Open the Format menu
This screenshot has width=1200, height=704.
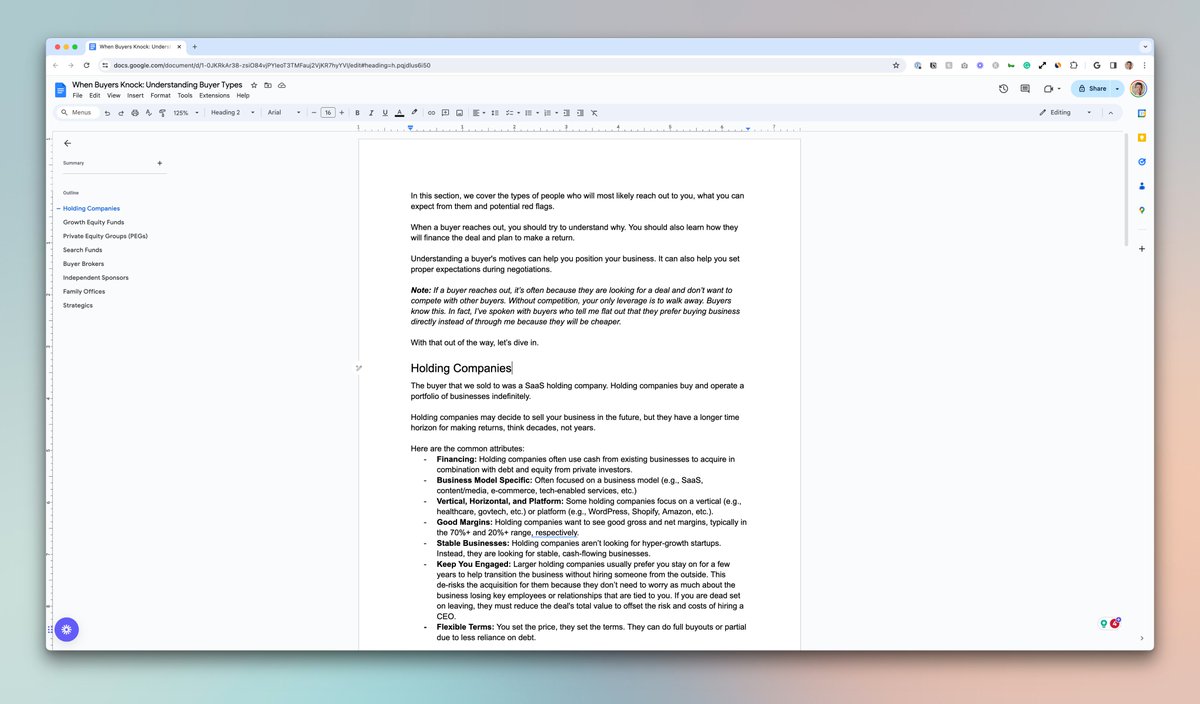[x=160, y=95]
